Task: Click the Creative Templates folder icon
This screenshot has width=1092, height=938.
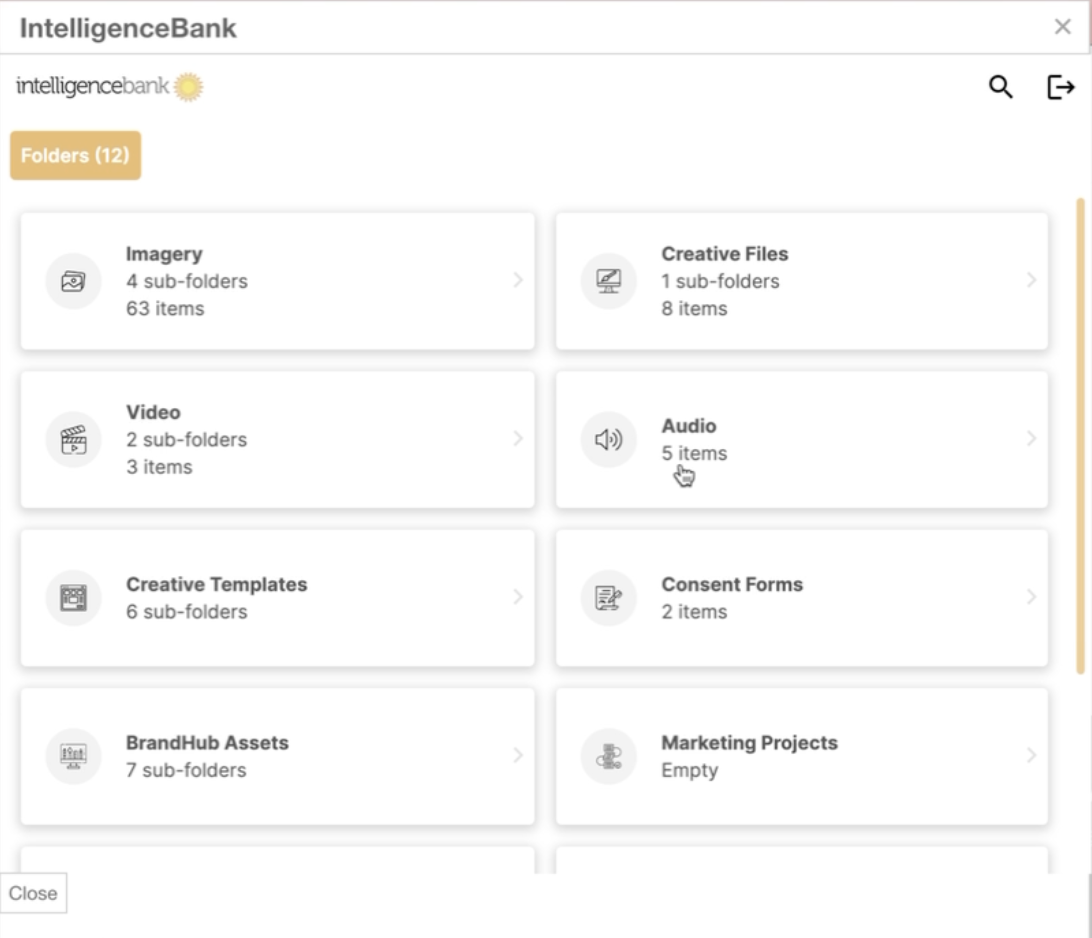Action: [73, 597]
